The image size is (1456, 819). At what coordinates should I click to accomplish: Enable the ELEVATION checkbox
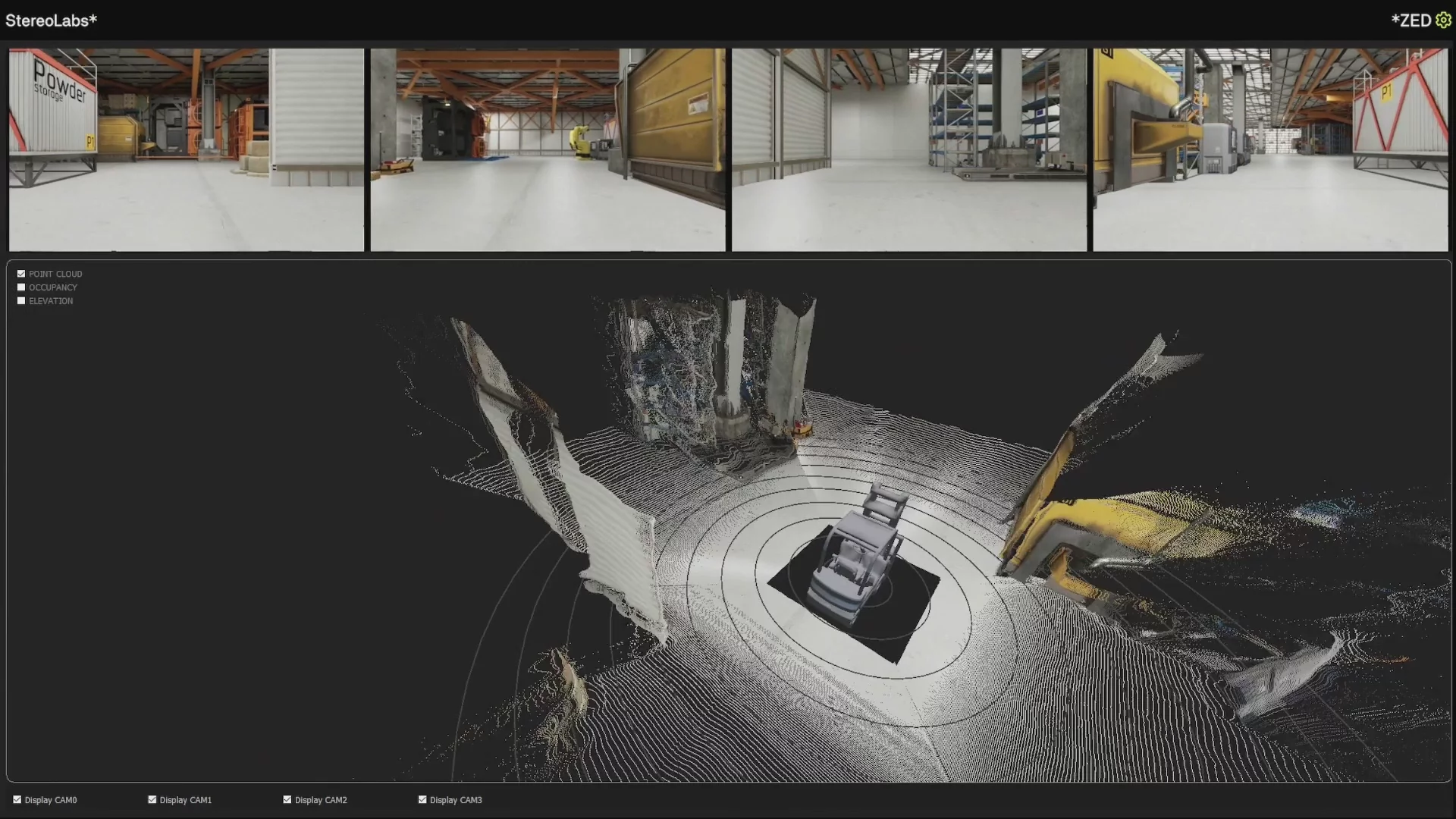(21, 301)
